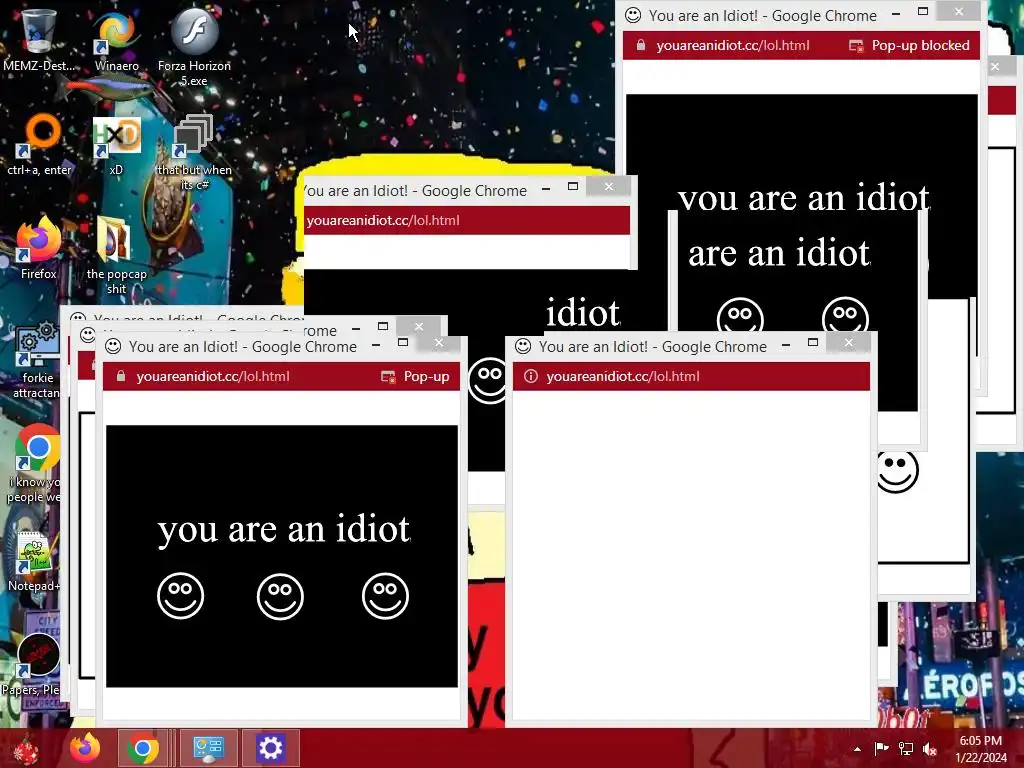Click the muted volume tray icon
Screen dimensions: 1024x768
point(930,749)
